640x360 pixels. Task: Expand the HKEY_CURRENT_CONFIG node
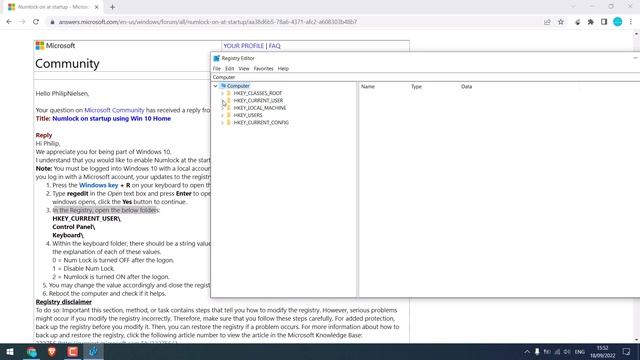(222, 122)
